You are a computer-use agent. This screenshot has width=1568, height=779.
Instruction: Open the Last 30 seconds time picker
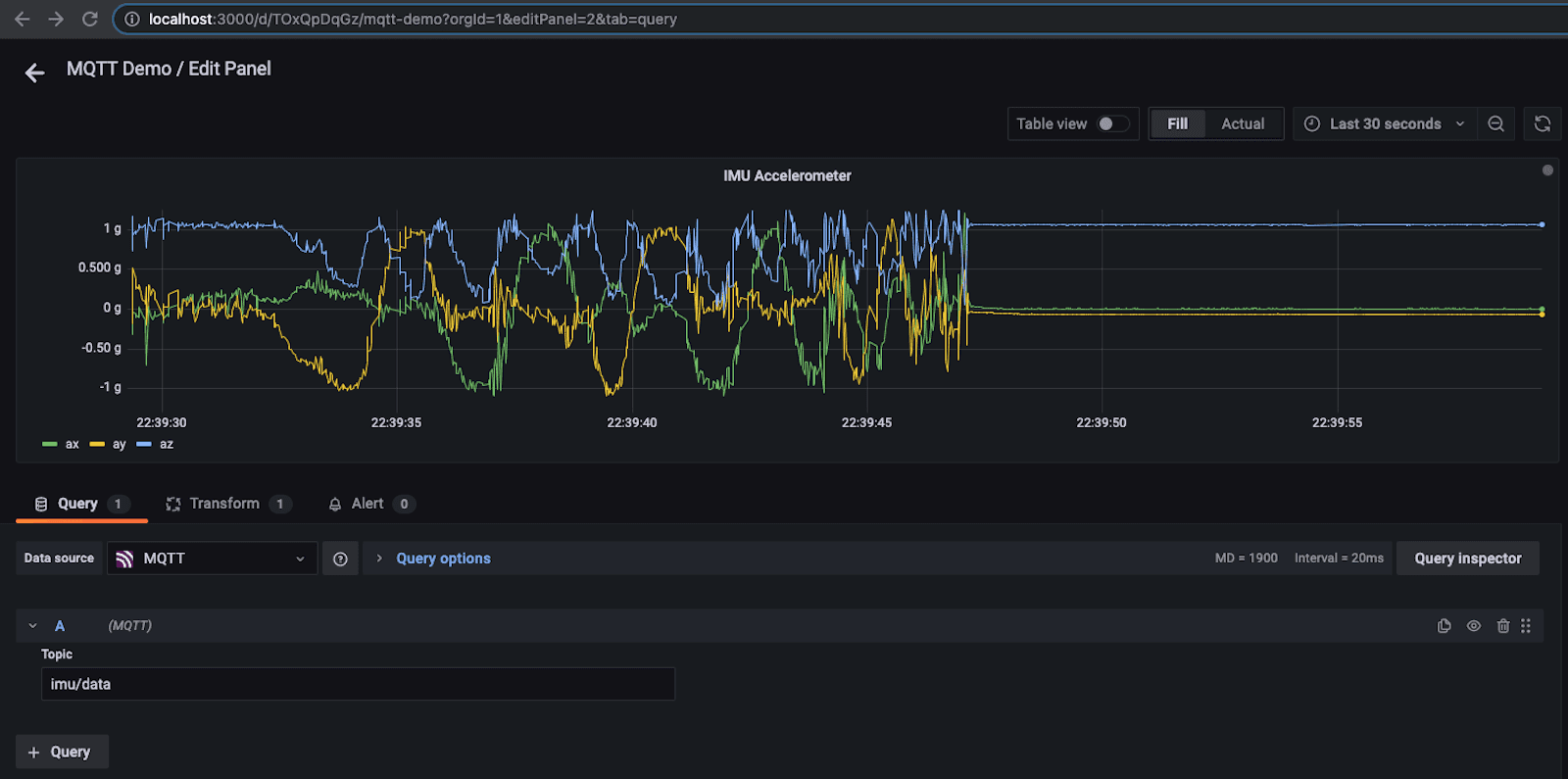[x=1385, y=123]
